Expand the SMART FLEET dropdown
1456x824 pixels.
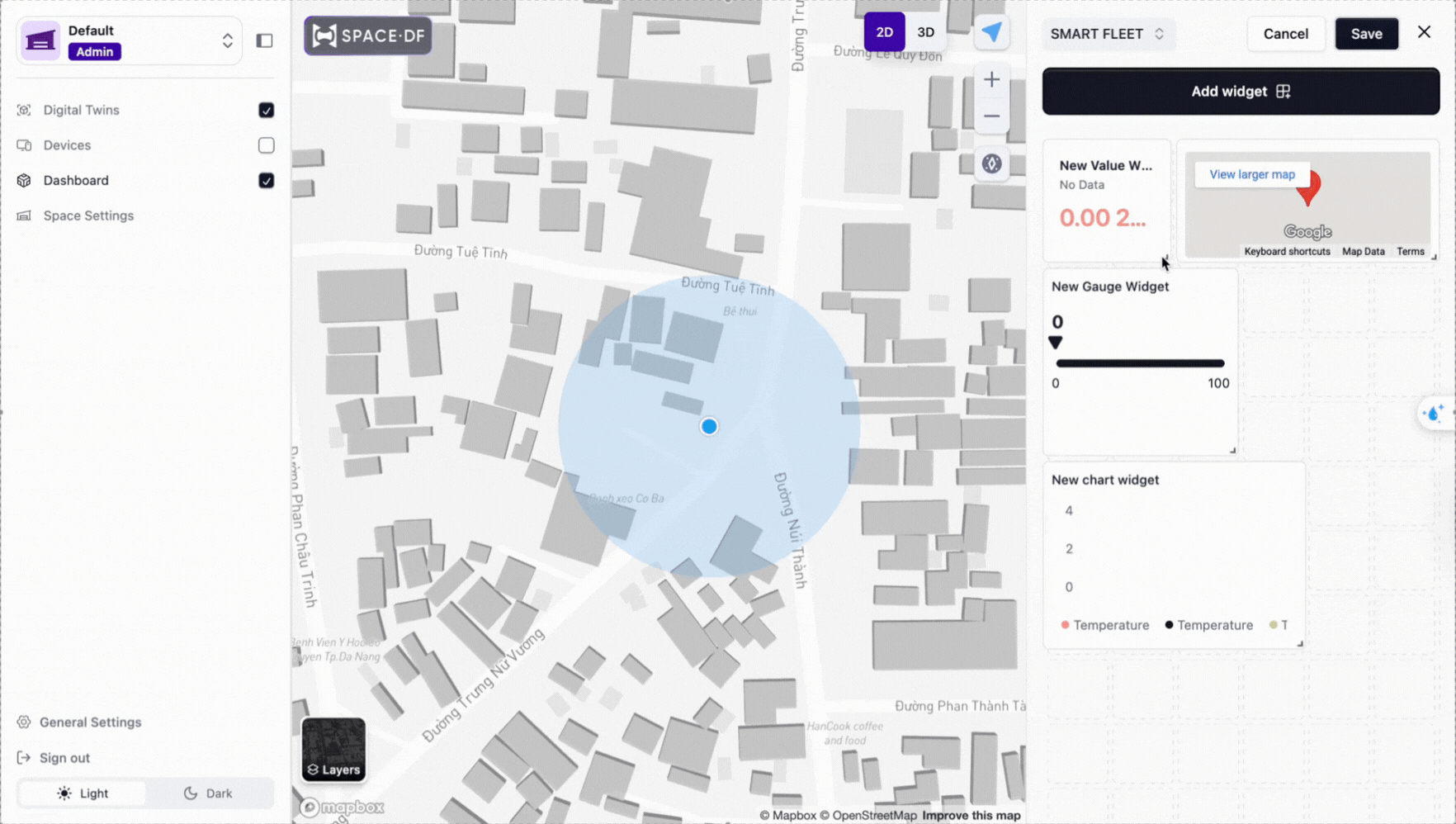click(1107, 34)
